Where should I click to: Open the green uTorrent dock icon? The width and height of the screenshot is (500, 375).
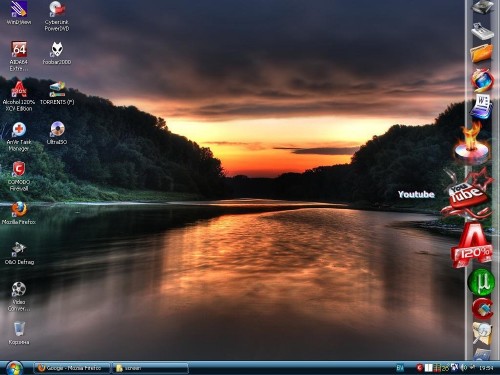(481, 282)
